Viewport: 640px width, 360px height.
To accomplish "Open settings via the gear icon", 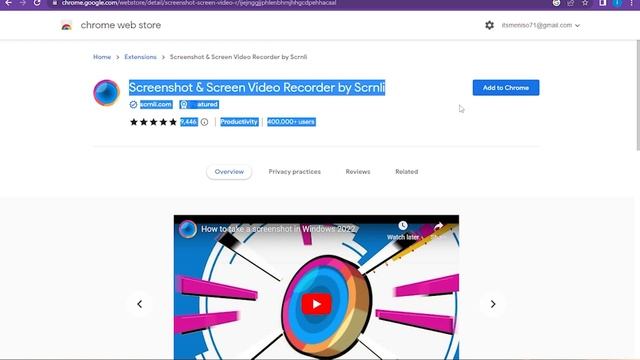I will point(489,25).
